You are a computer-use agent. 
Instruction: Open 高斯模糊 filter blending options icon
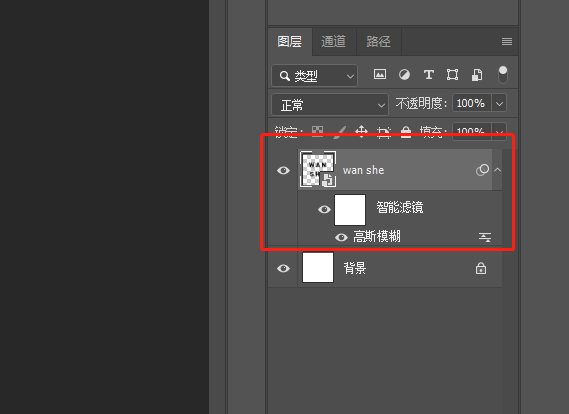tap(485, 237)
